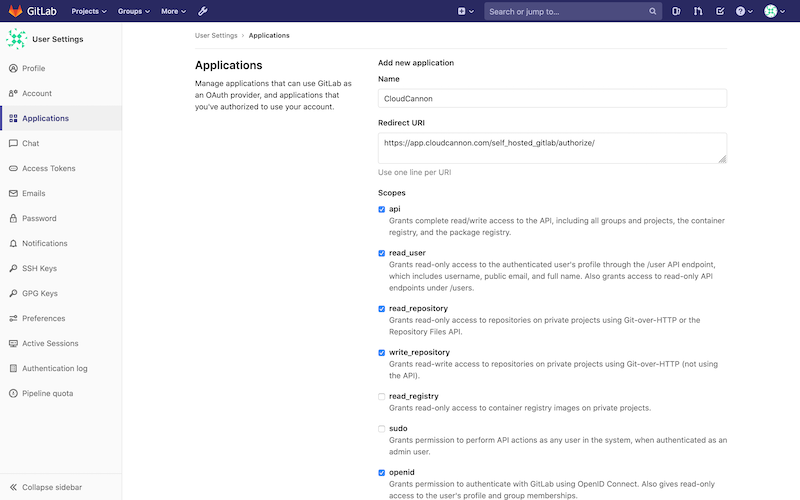Screen dimensions: 800x500
Task: Click the openid scope label
Action: pyautogui.click(x=402, y=472)
